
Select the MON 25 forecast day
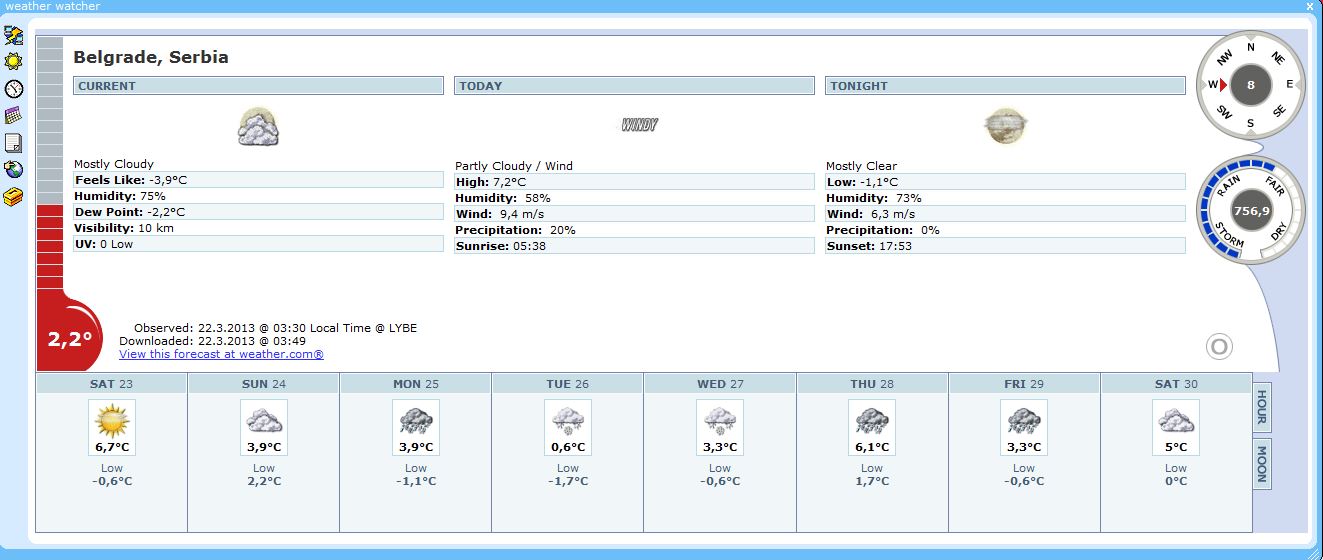pos(416,452)
